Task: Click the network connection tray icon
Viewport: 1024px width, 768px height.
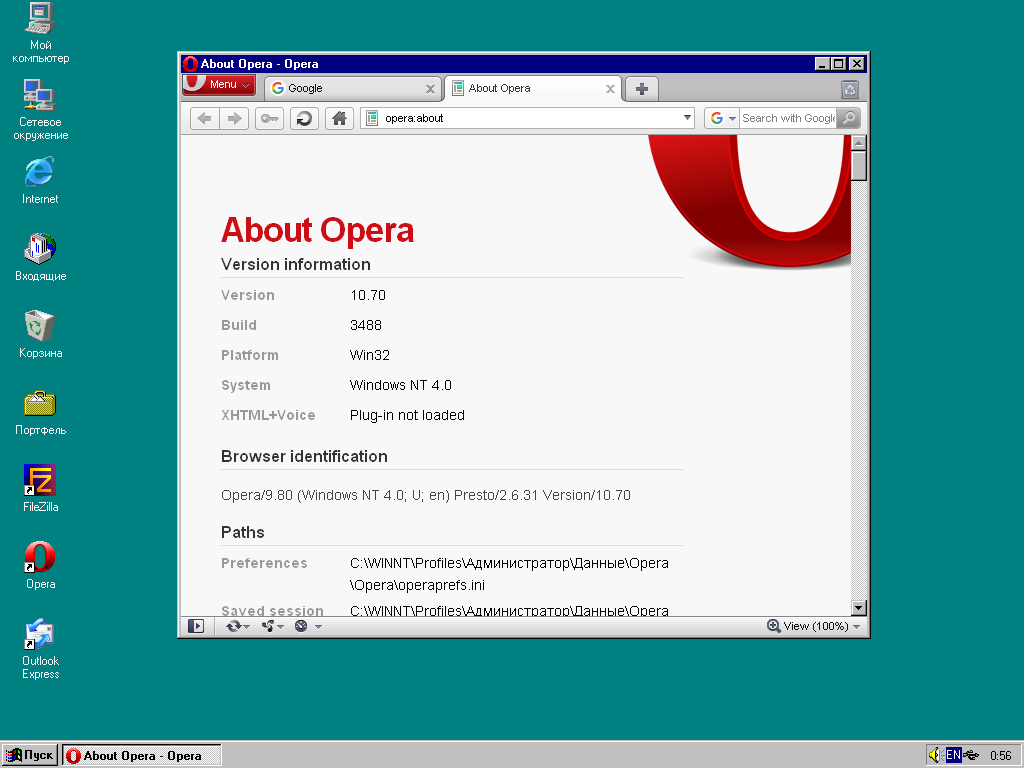Action: coord(971,756)
